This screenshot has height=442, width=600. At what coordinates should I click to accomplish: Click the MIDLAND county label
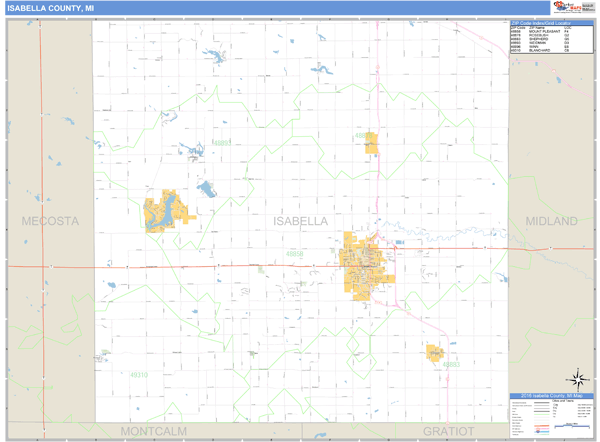pos(551,221)
